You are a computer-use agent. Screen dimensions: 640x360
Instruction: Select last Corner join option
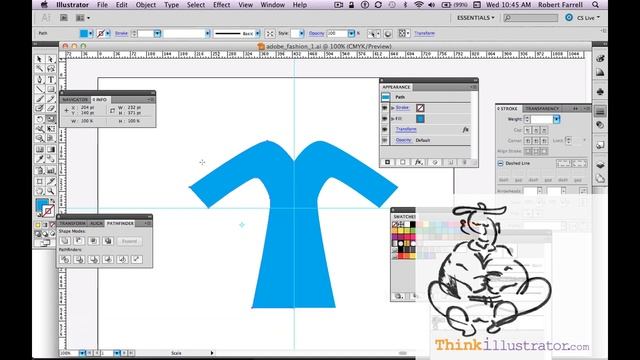click(544, 140)
